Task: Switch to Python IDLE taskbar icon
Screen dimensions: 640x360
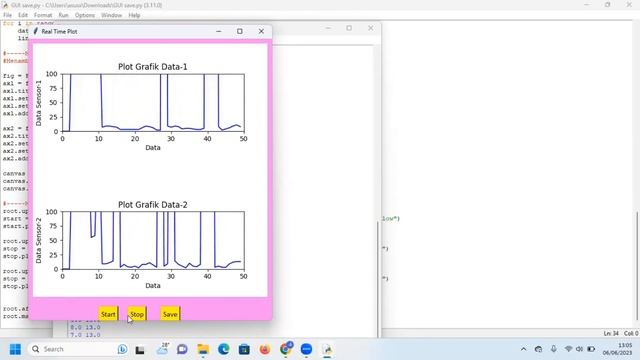Action: (x=327, y=349)
